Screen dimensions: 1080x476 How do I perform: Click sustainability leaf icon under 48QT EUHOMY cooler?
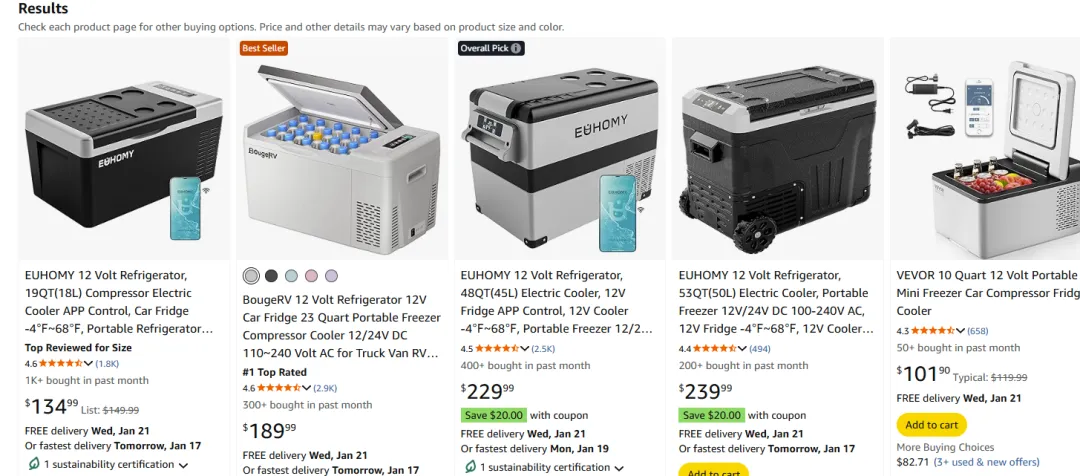[x=470, y=467]
